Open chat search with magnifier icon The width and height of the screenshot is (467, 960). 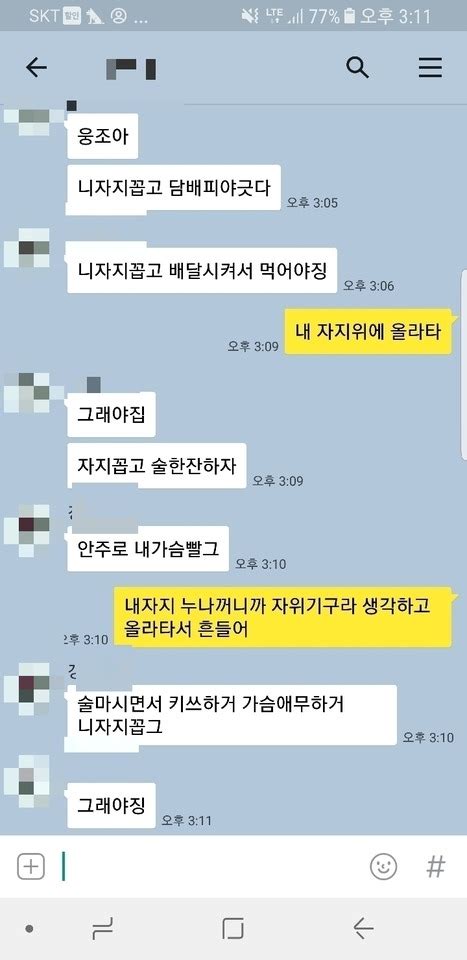click(357, 67)
